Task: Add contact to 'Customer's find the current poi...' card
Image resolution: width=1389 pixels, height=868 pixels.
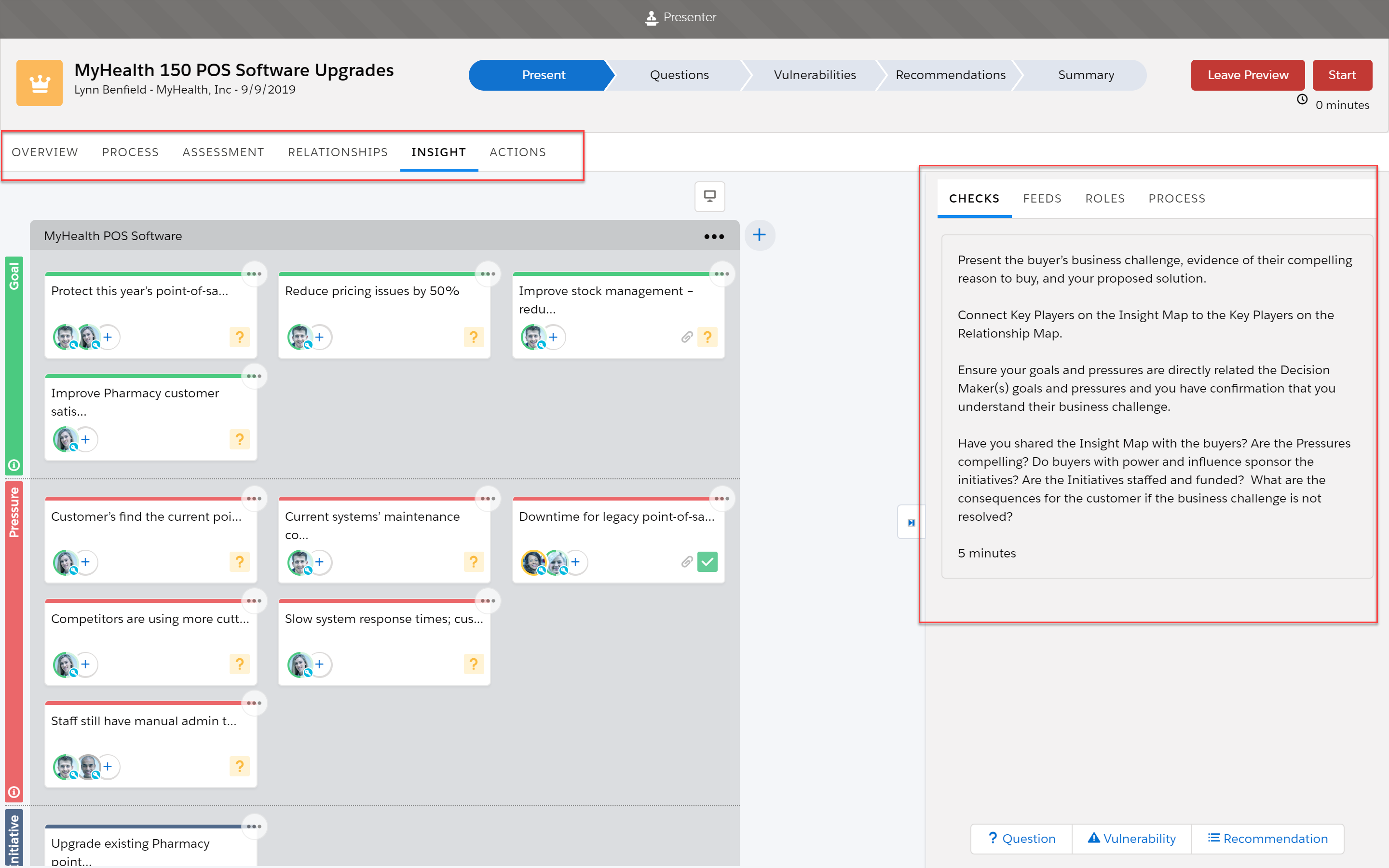Action: [x=85, y=561]
